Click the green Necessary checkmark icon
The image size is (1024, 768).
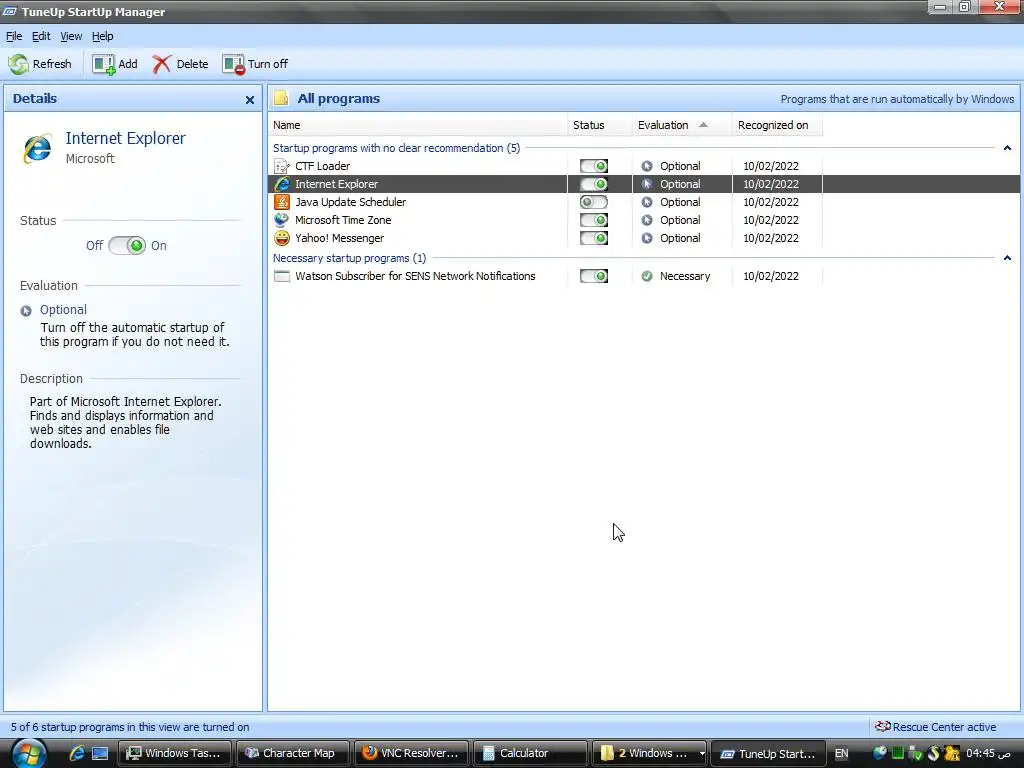click(x=647, y=276)
